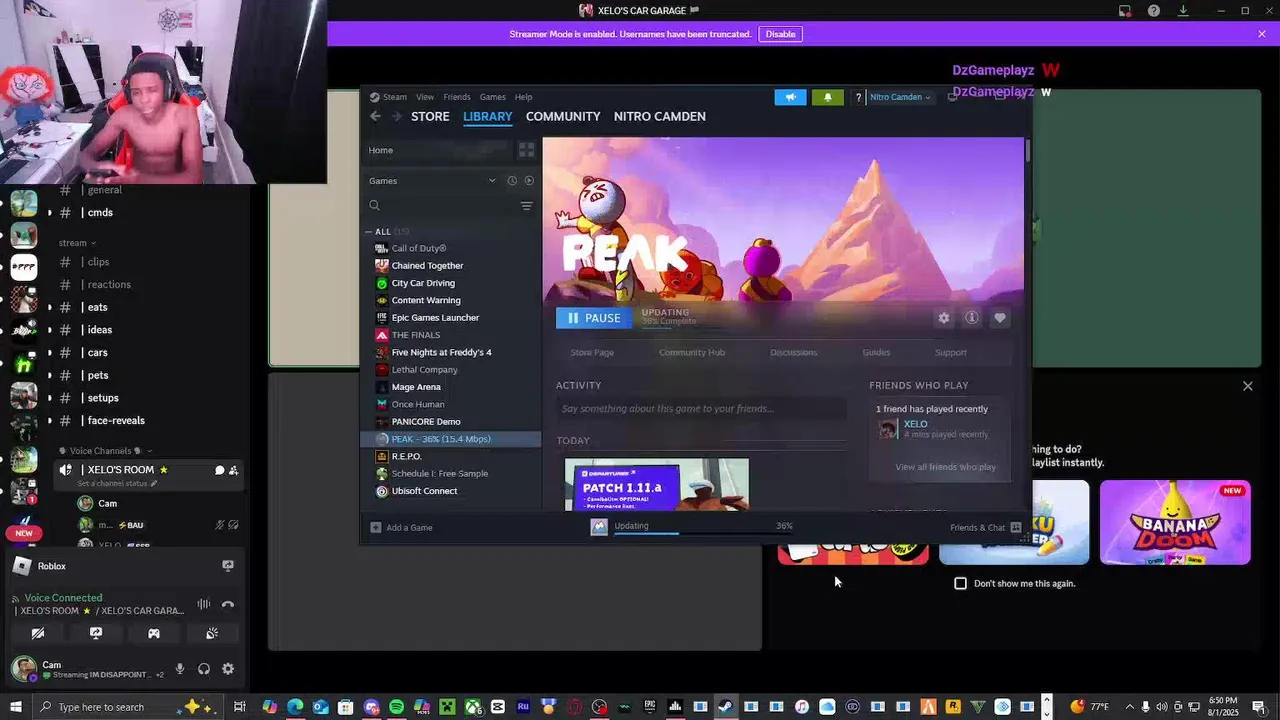Invite people to XELO'S ROOM icon
Screen dimensions: 1280x720
coord(233,470)
